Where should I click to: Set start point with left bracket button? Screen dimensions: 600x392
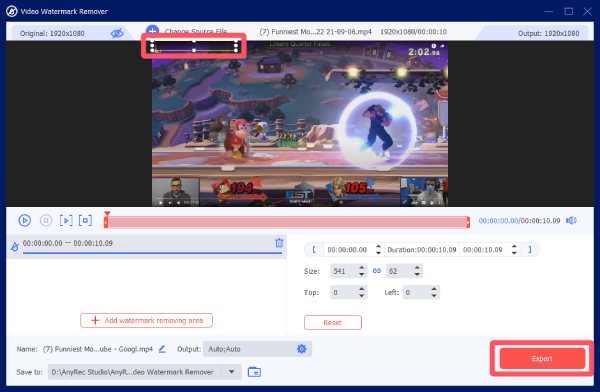314,250
